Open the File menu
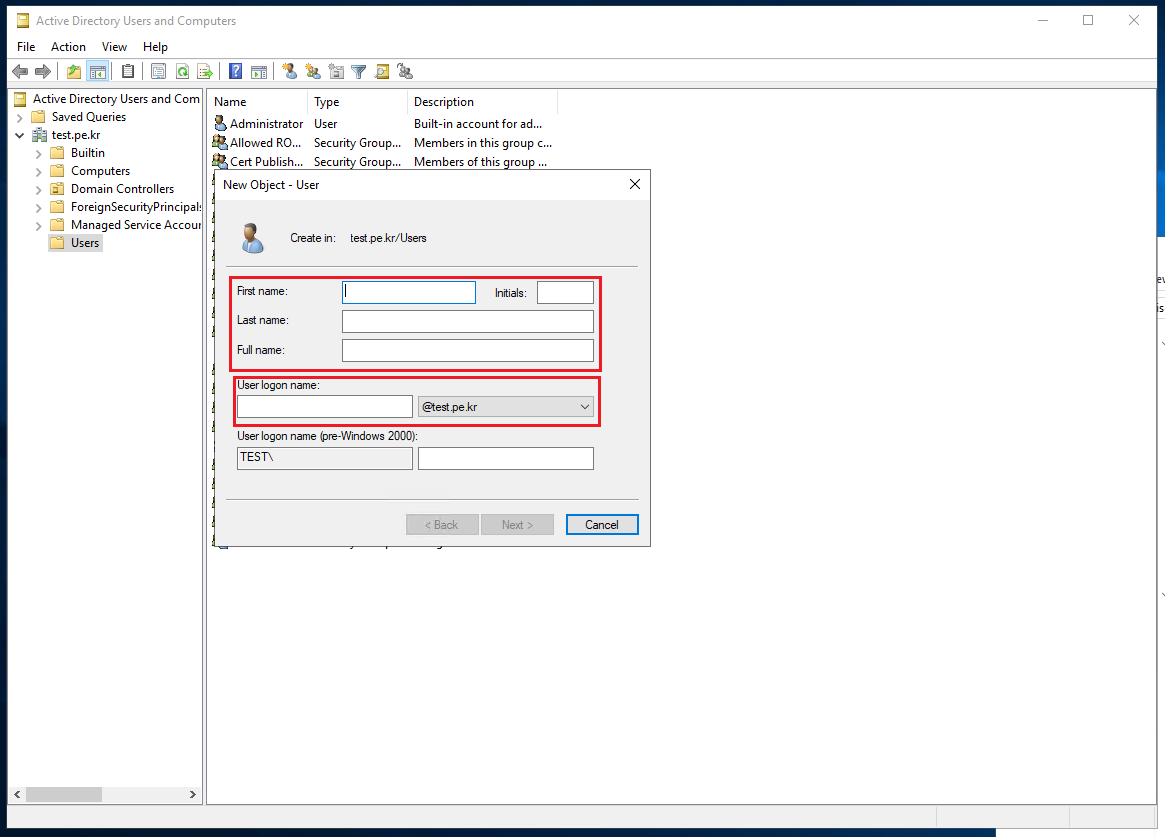 point(26,47)
